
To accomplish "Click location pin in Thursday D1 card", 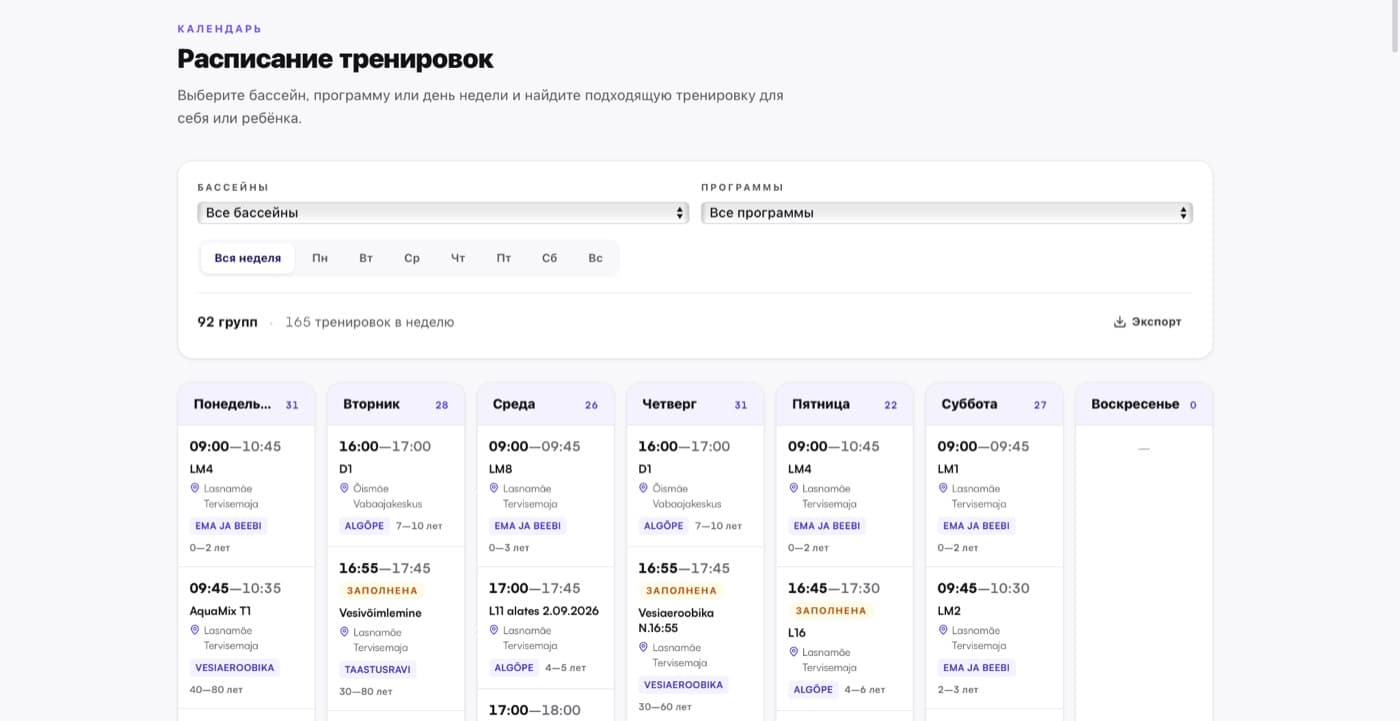I will pyautogui.click(x=644, y=488).
